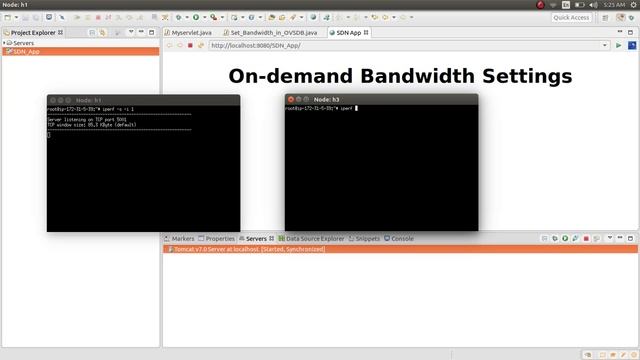The width and height of the screenshot is (640, 360).
Task: Click the green Run toolbar icon
Action: pyautogui.click(x=196, y=17)
